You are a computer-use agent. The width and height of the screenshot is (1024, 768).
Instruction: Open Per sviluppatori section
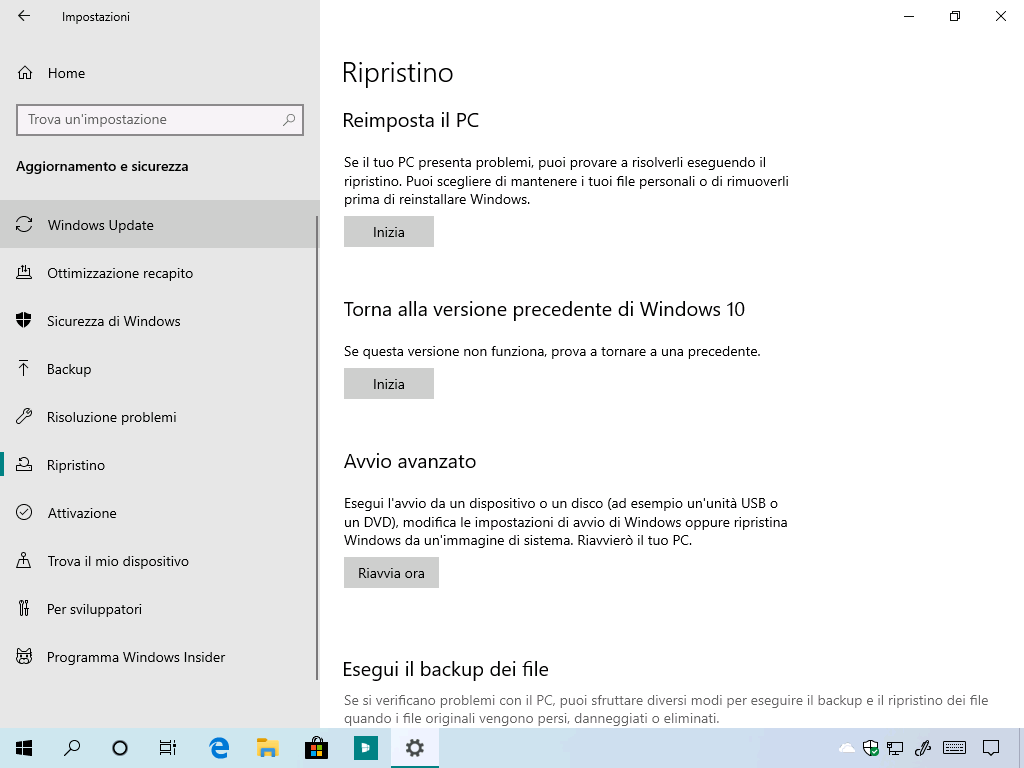click(158, 609)
